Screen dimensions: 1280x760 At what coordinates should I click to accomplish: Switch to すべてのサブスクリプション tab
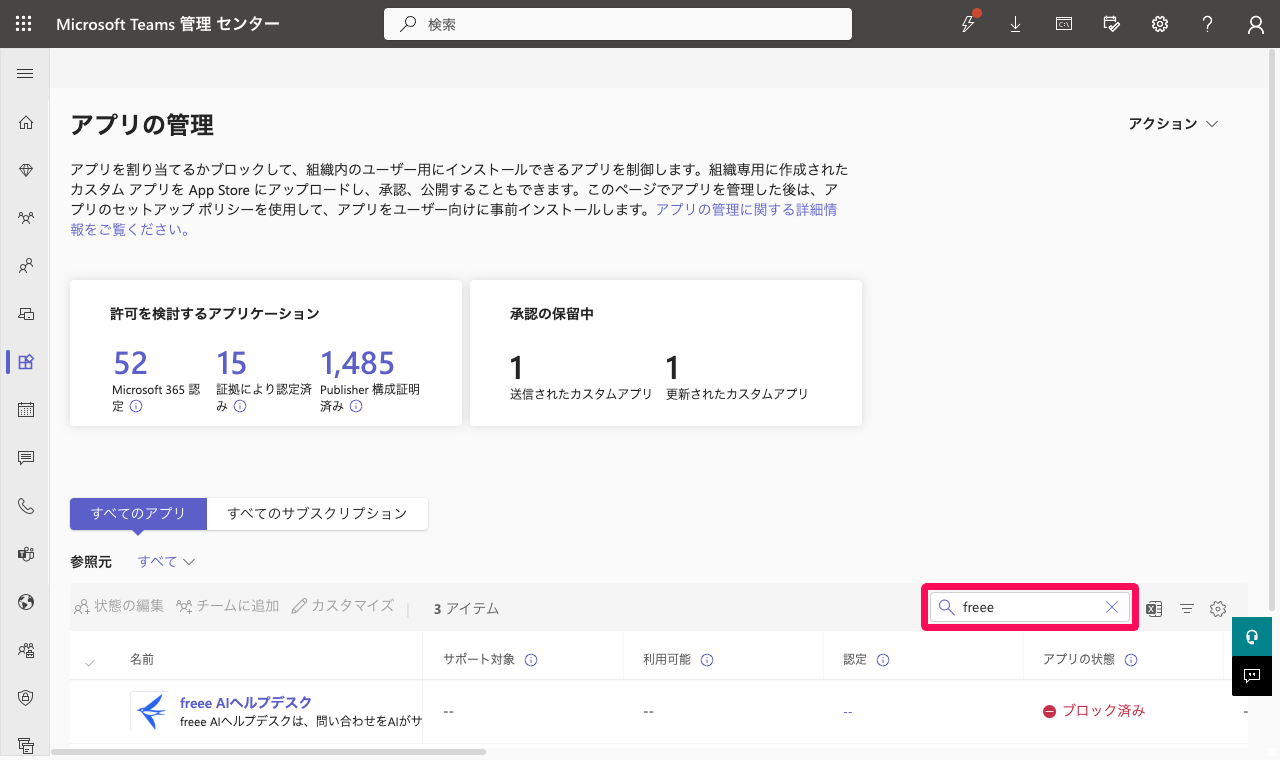pos(317,513)
